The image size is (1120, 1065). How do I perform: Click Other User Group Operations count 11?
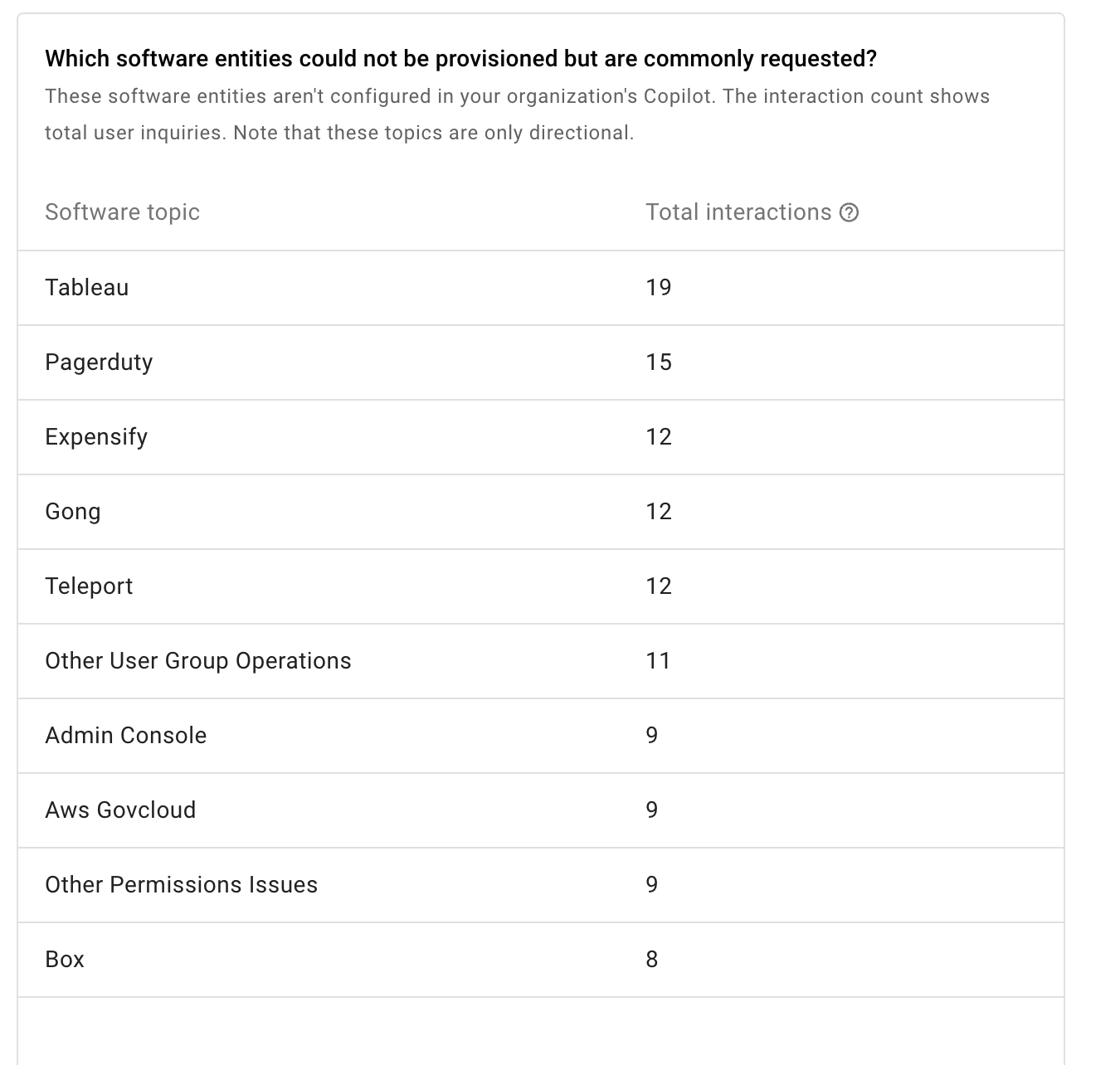click(x=658, y=661)
